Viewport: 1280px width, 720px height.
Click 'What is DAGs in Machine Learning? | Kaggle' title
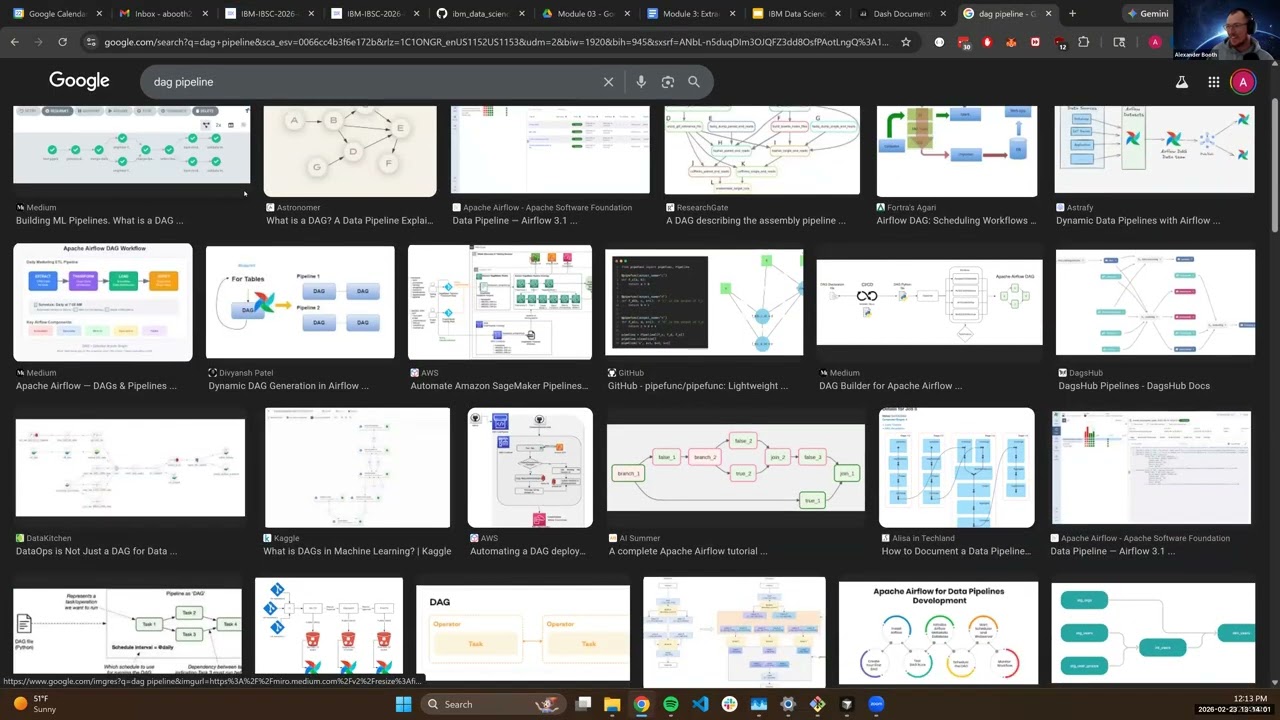(357, 551)
